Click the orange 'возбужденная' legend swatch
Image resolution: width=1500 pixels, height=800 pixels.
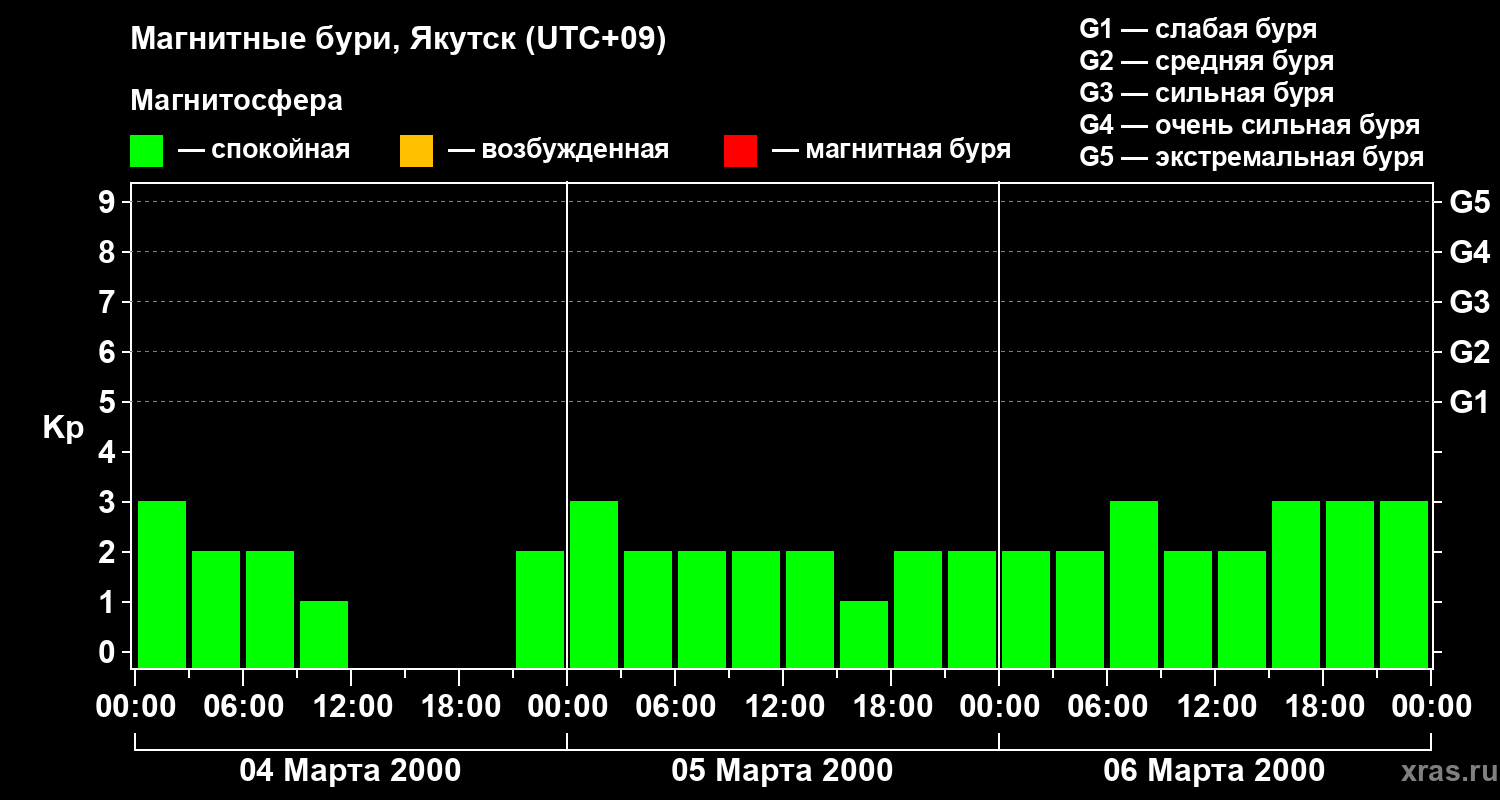[x=416, y=151]
